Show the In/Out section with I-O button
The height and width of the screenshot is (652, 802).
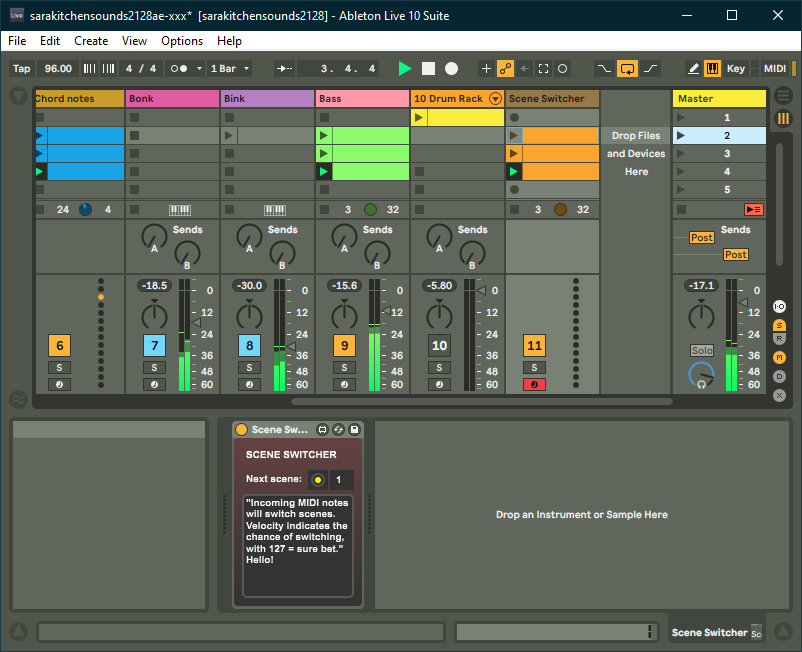pyautogui.click(x=780, y=307)
